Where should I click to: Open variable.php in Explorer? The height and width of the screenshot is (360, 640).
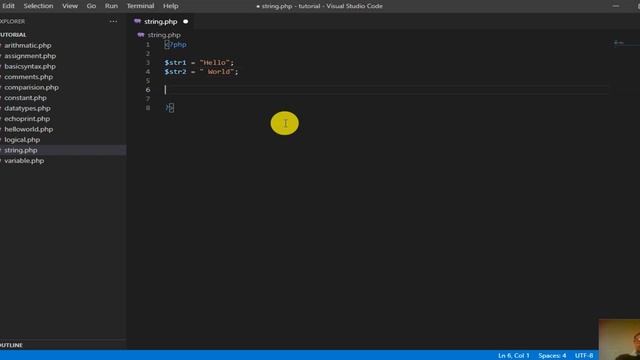point(24,161)
